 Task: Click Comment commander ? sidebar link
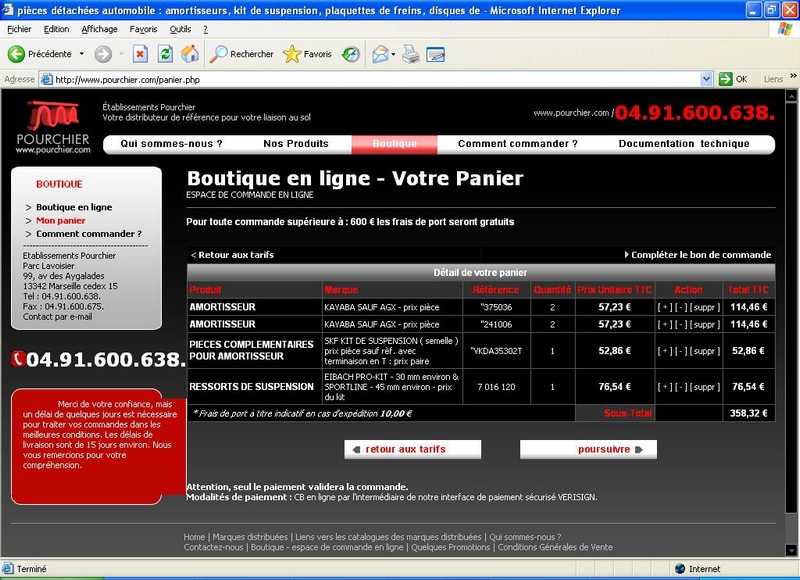[x=89, y=234]
